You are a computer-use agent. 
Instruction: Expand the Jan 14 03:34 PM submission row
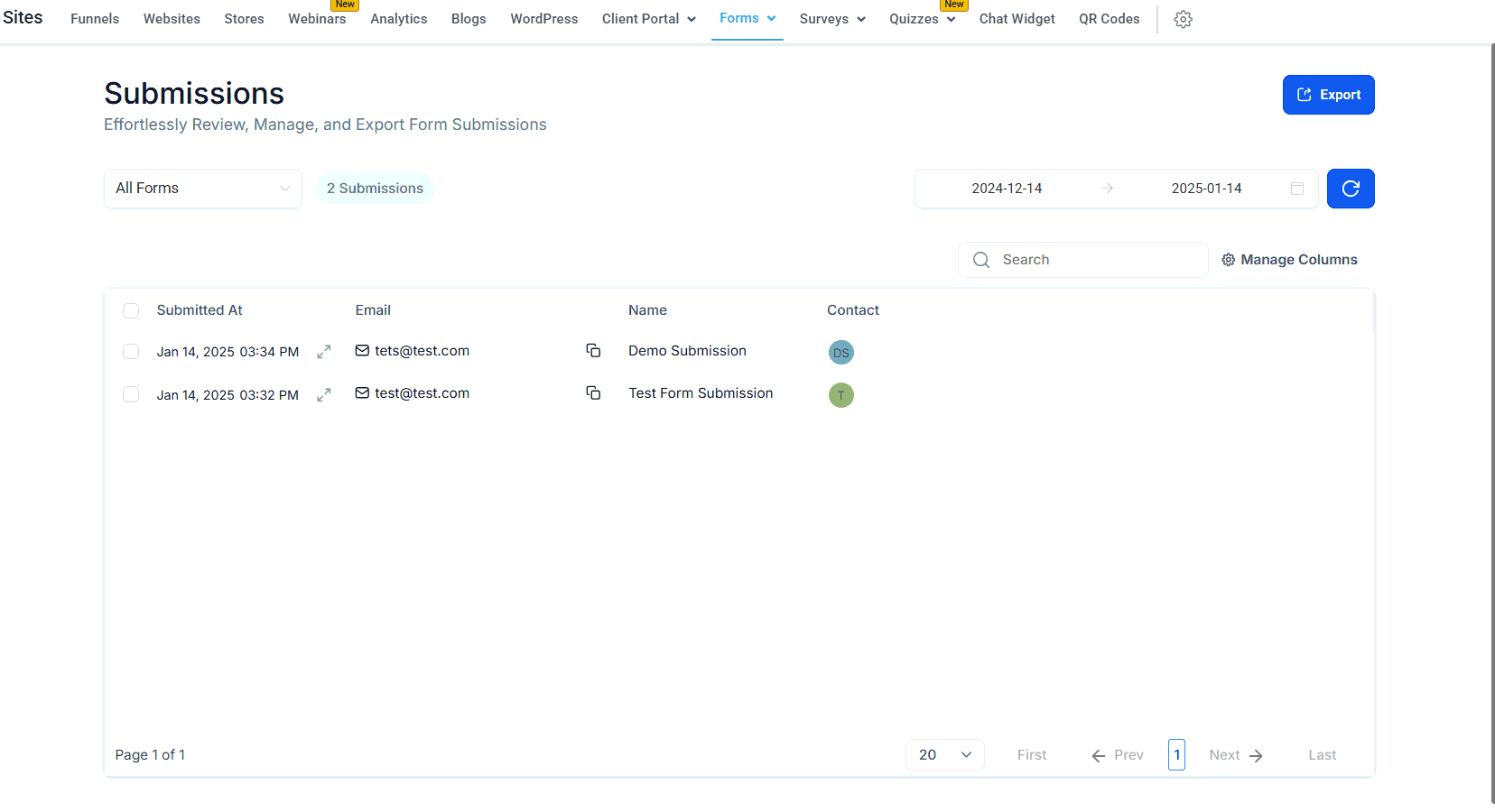[x=324, y=352]
